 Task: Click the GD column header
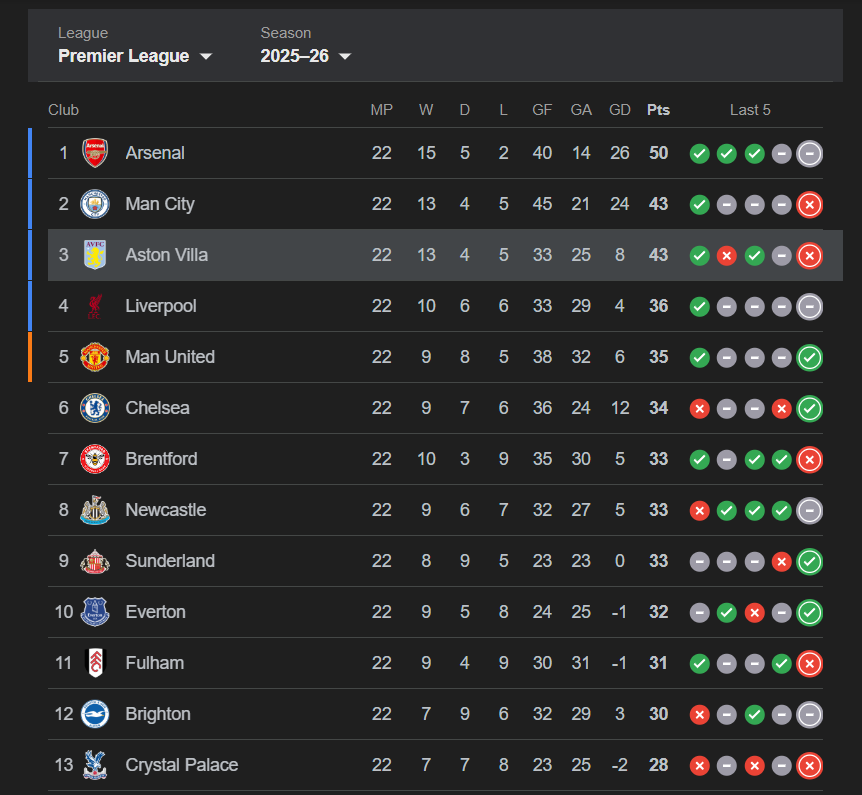[620, 110]
